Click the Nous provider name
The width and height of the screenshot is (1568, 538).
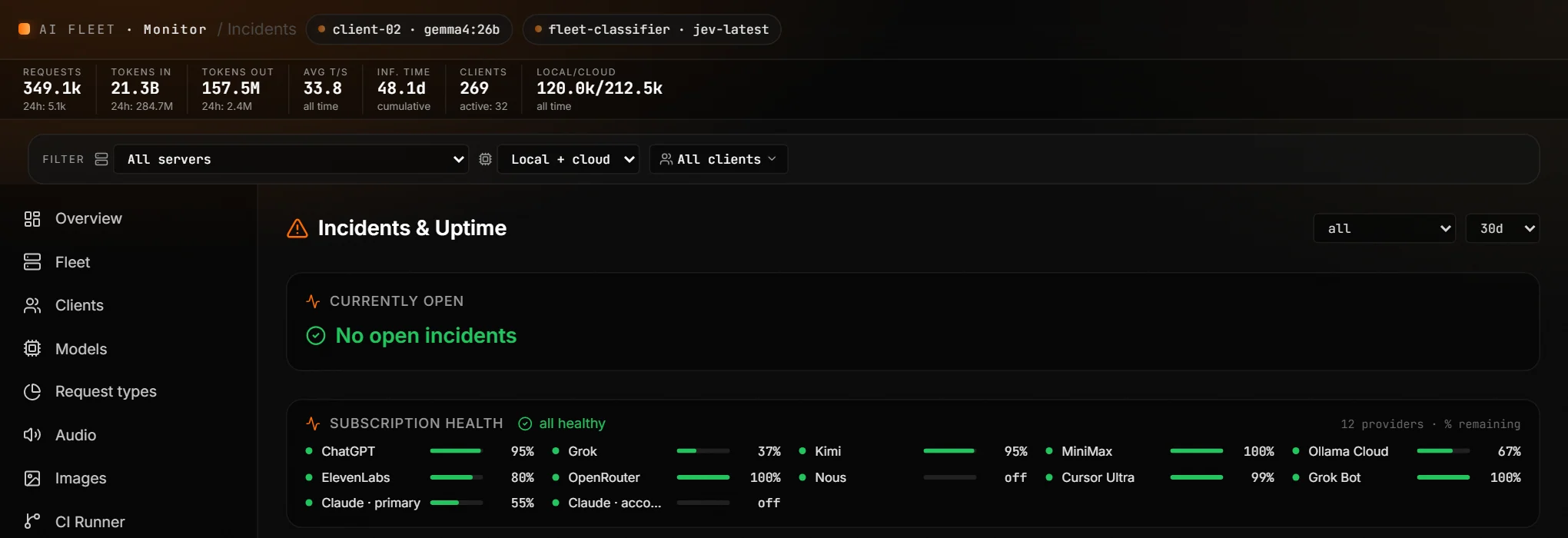coord(830,477)
